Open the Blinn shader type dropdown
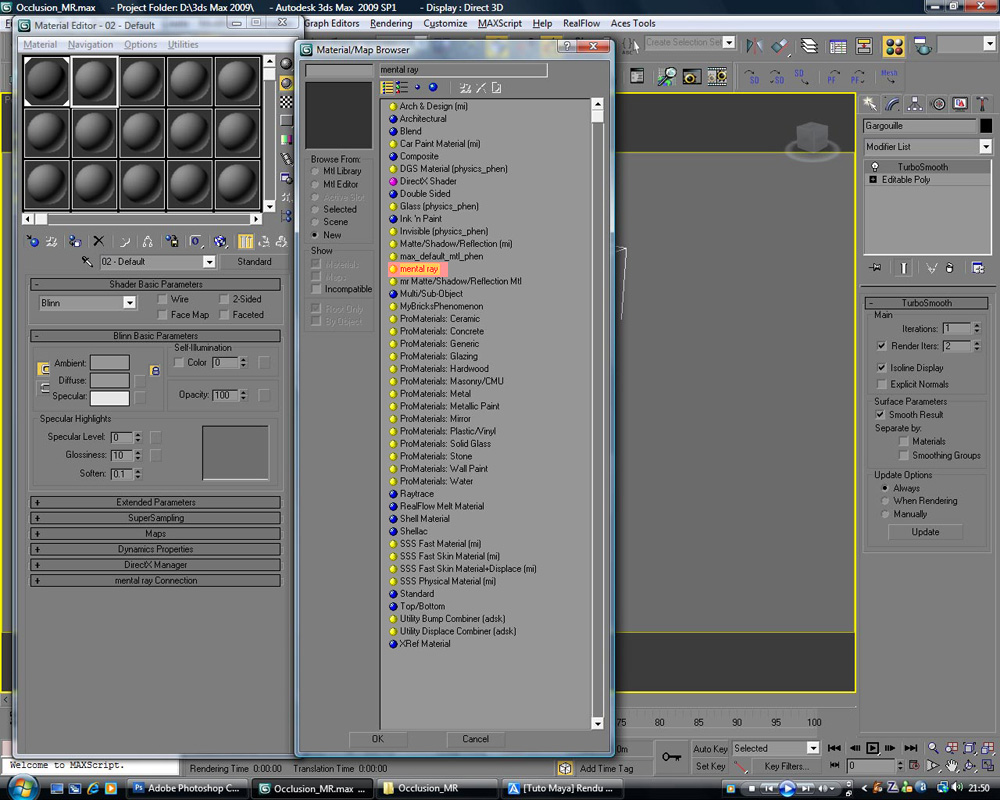Screen dimensions: 1000x800 pyautogui.click(x=129, y=303)
